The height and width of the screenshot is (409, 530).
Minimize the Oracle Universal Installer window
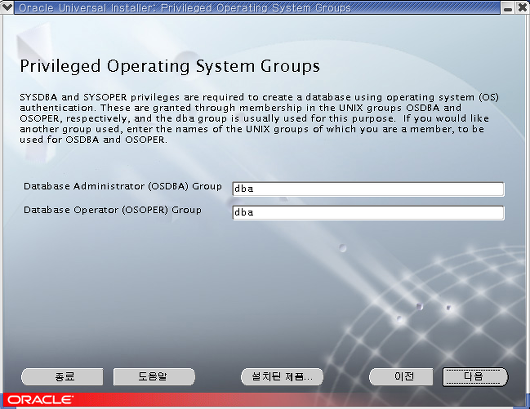[x=507, y=8]
